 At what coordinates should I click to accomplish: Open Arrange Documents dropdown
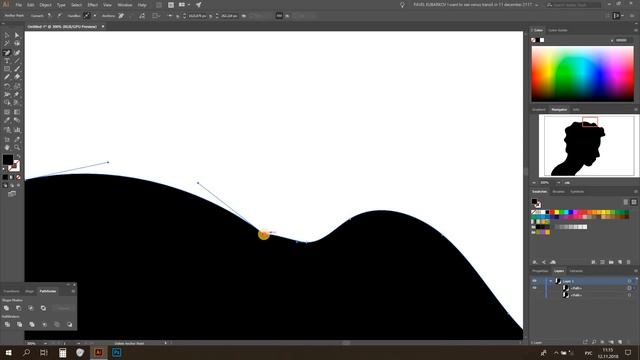coord(184,5)
